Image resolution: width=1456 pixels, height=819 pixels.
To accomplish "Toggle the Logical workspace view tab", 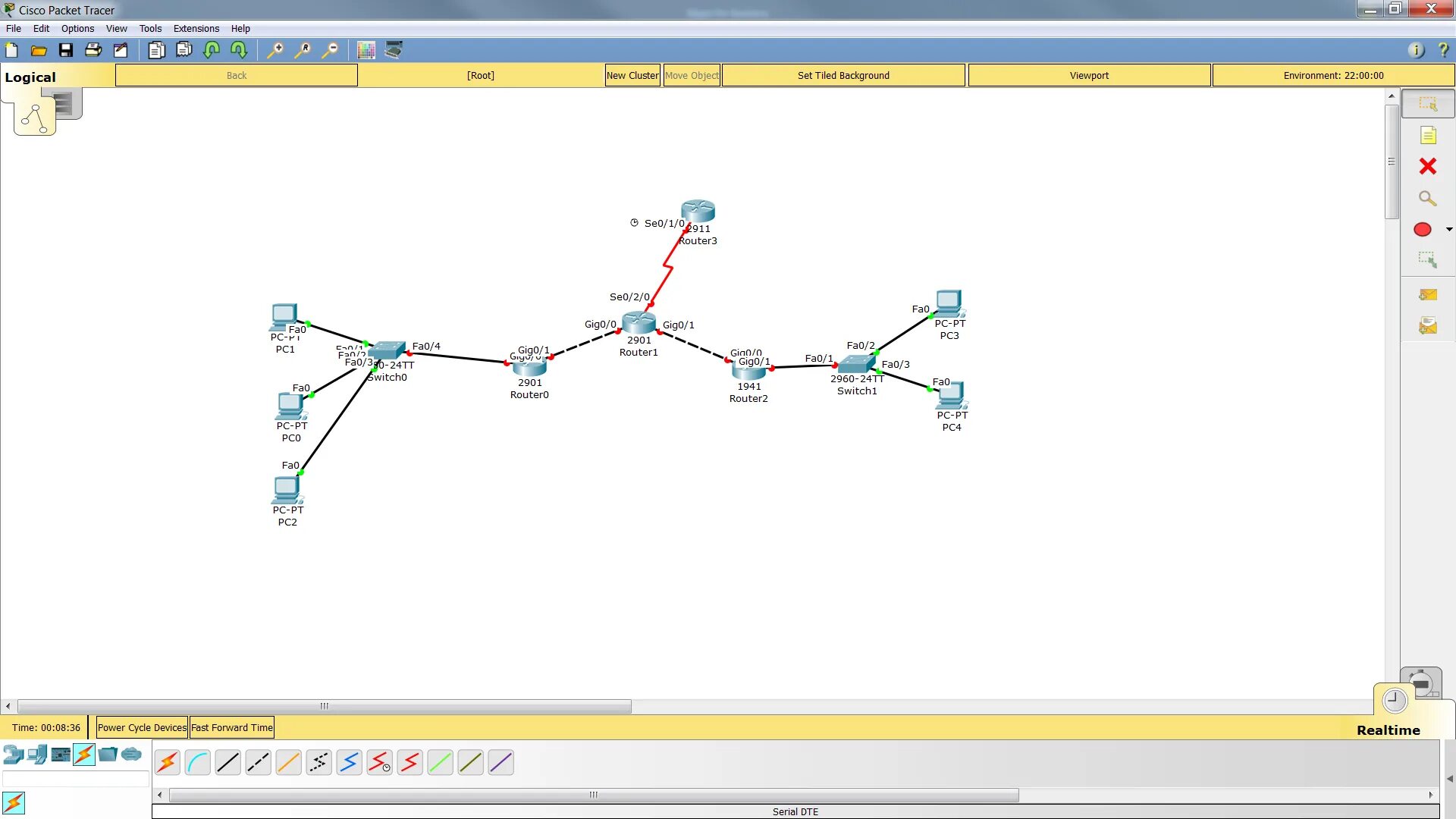I will (x=34, y=118).
